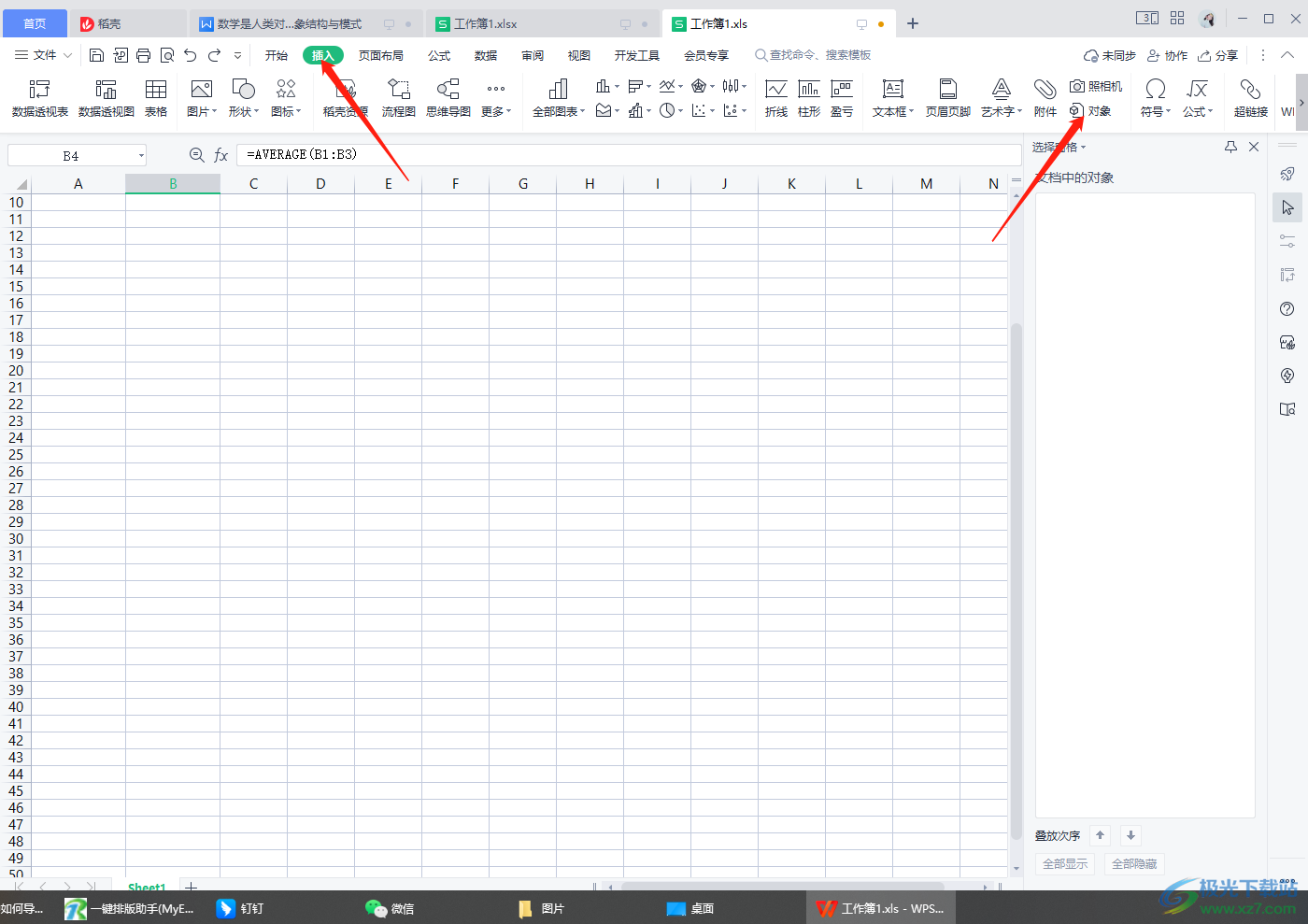Expand quick access toolbar customization arrow
This screenshot has height=924, width=1308.
click(x=237, y=56)
